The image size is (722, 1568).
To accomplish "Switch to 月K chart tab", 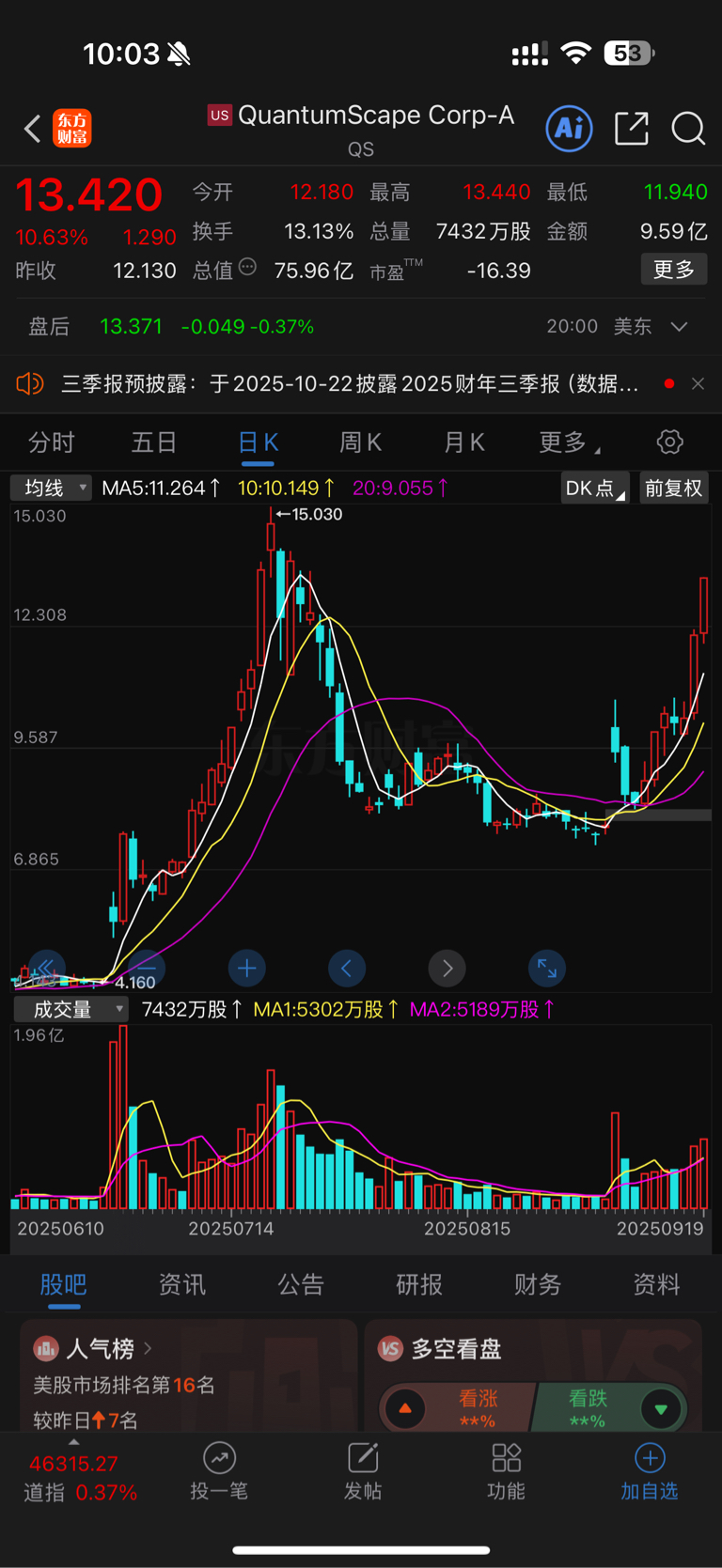I will (464, 442).
